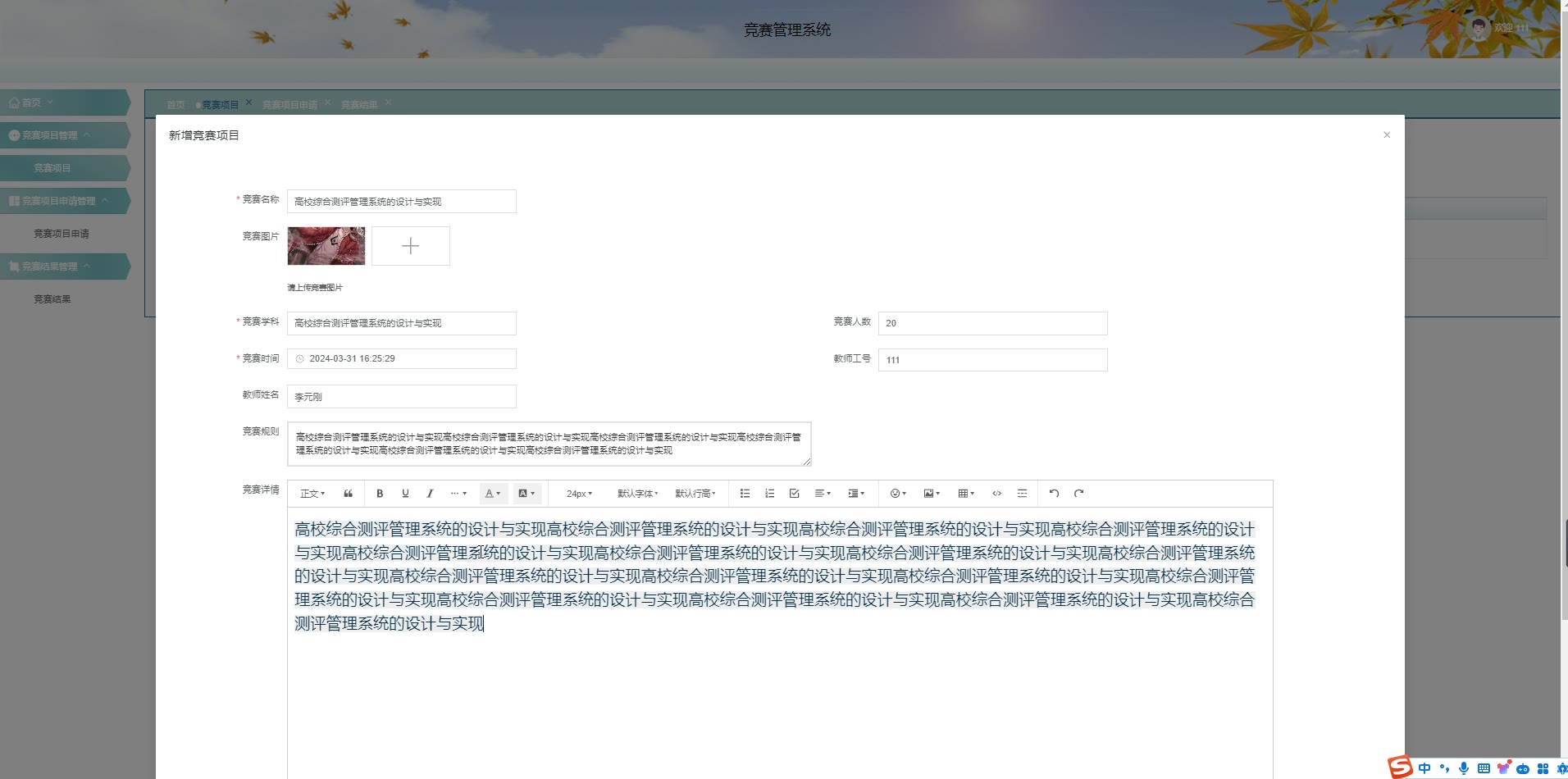
Task: Close the 竞赛结果 tab
Action: pyautogui.click(x=388, y=102)
